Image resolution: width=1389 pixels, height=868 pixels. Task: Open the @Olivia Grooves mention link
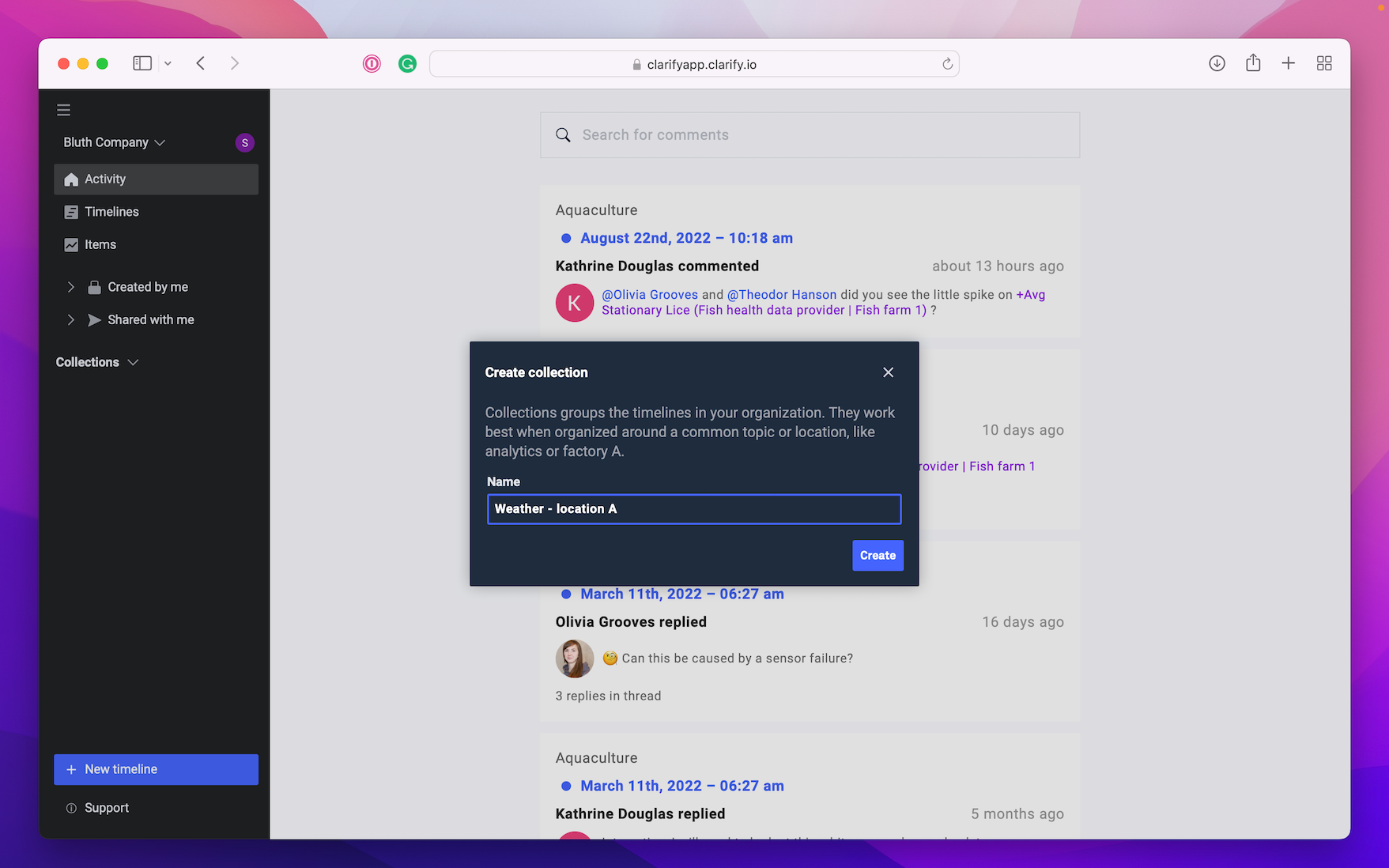(650, 294)
